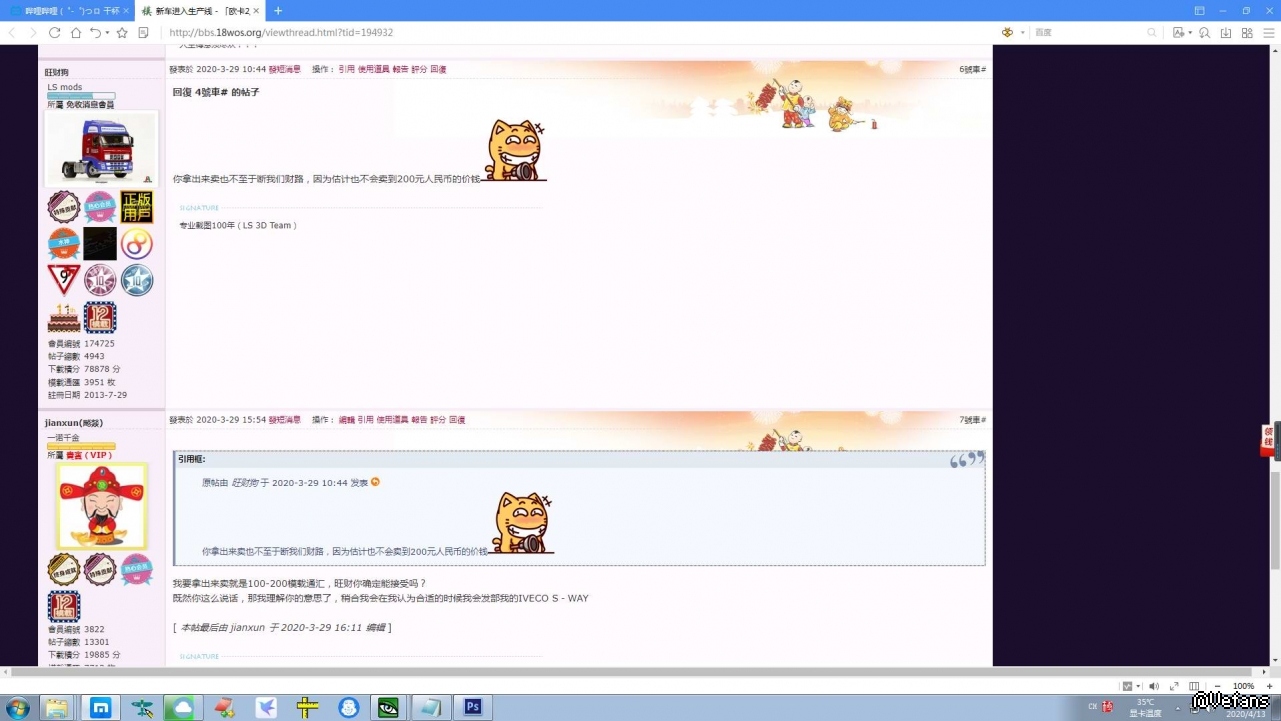Open the browser skin/layout icon in title bar
This screenshot has width=1281, height=721.
pos(1200,11)
